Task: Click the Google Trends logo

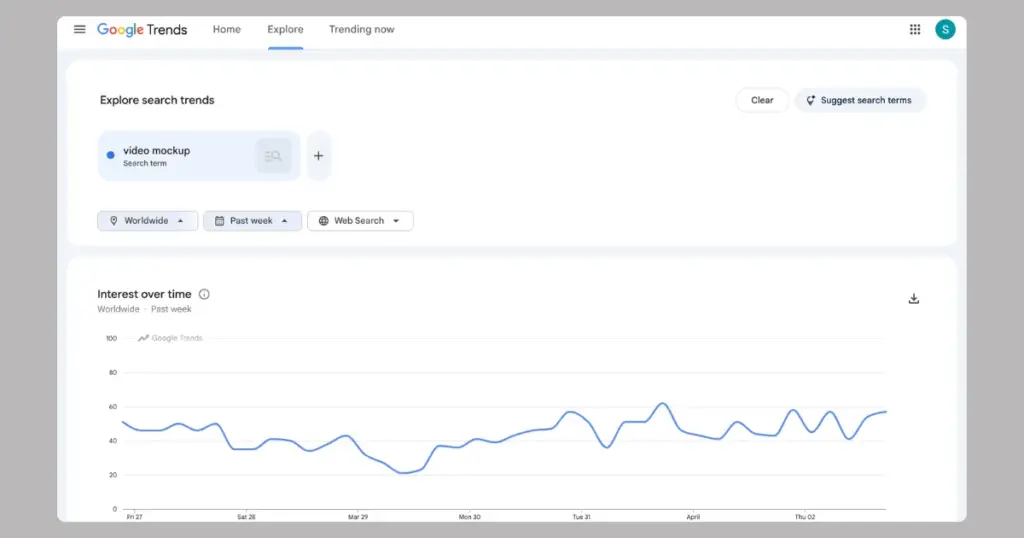Action: pyautogui.click(x=142, y=29)
